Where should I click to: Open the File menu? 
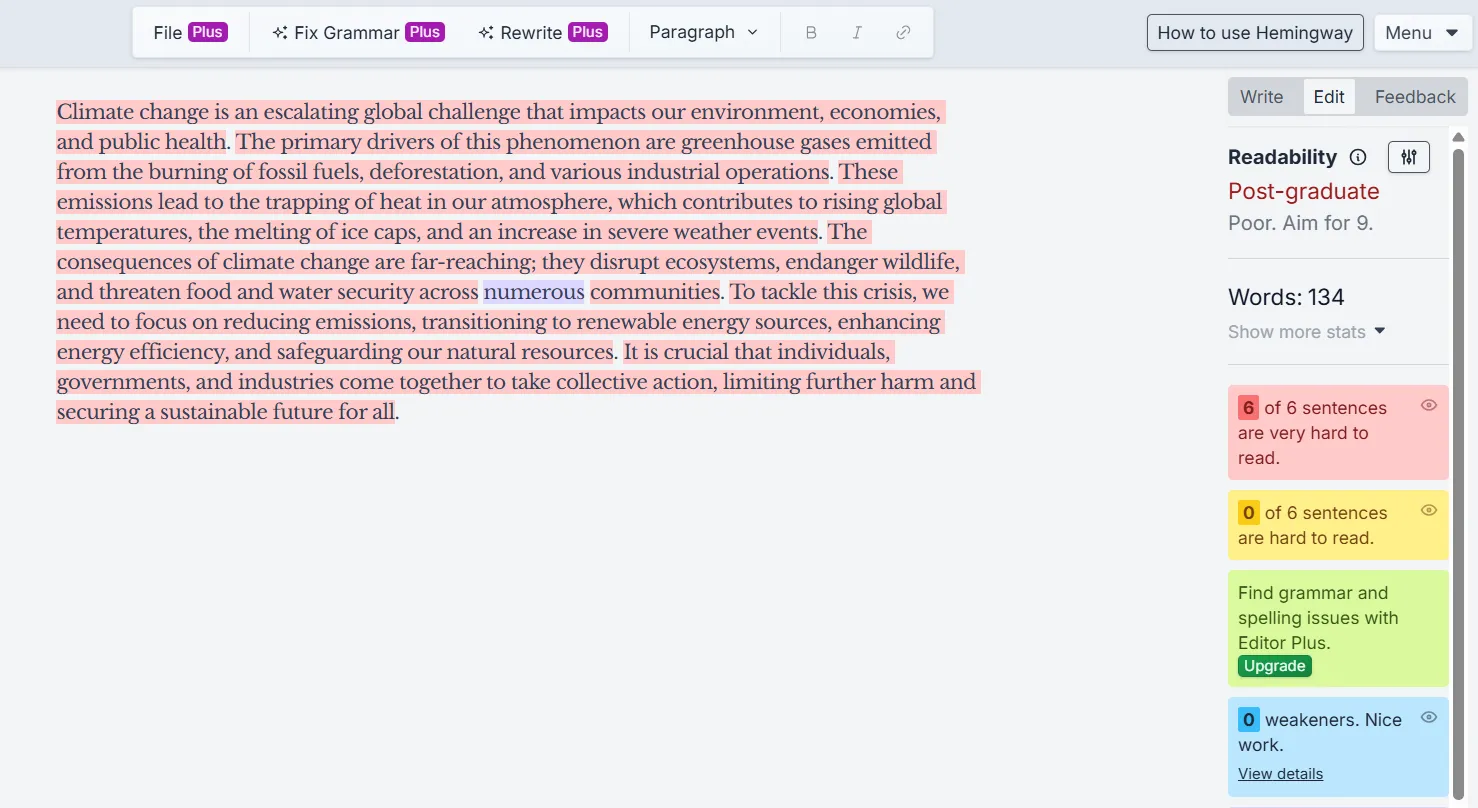(x=188, y=31)
